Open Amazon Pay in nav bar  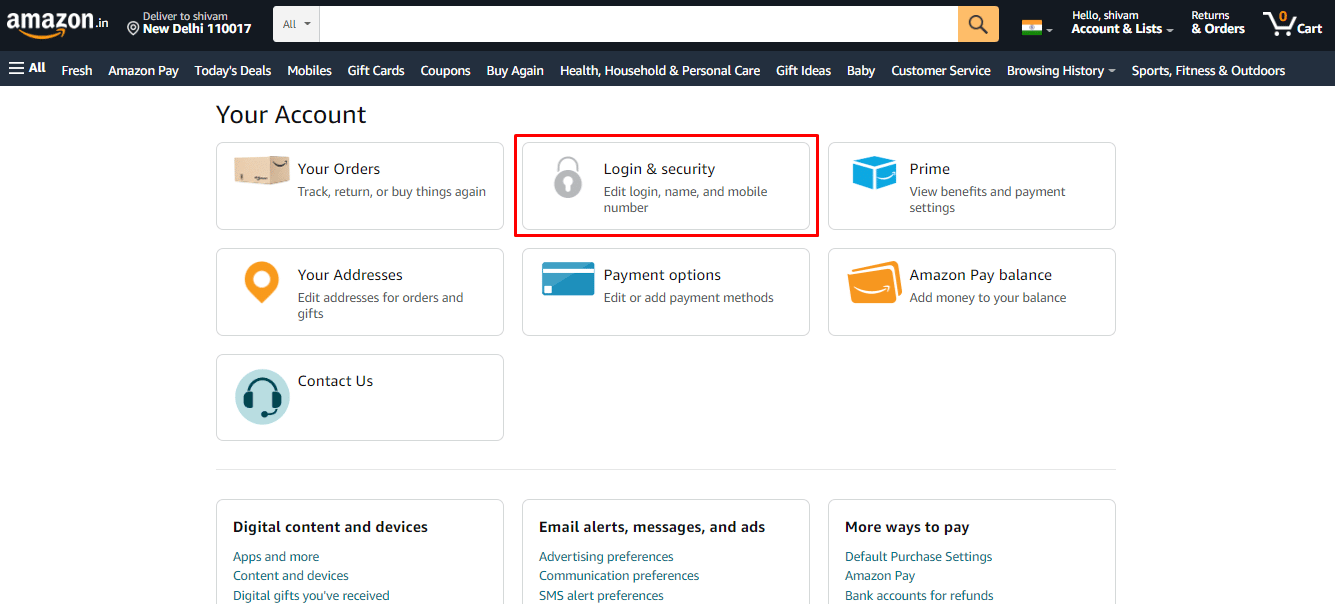coord(143,70)
